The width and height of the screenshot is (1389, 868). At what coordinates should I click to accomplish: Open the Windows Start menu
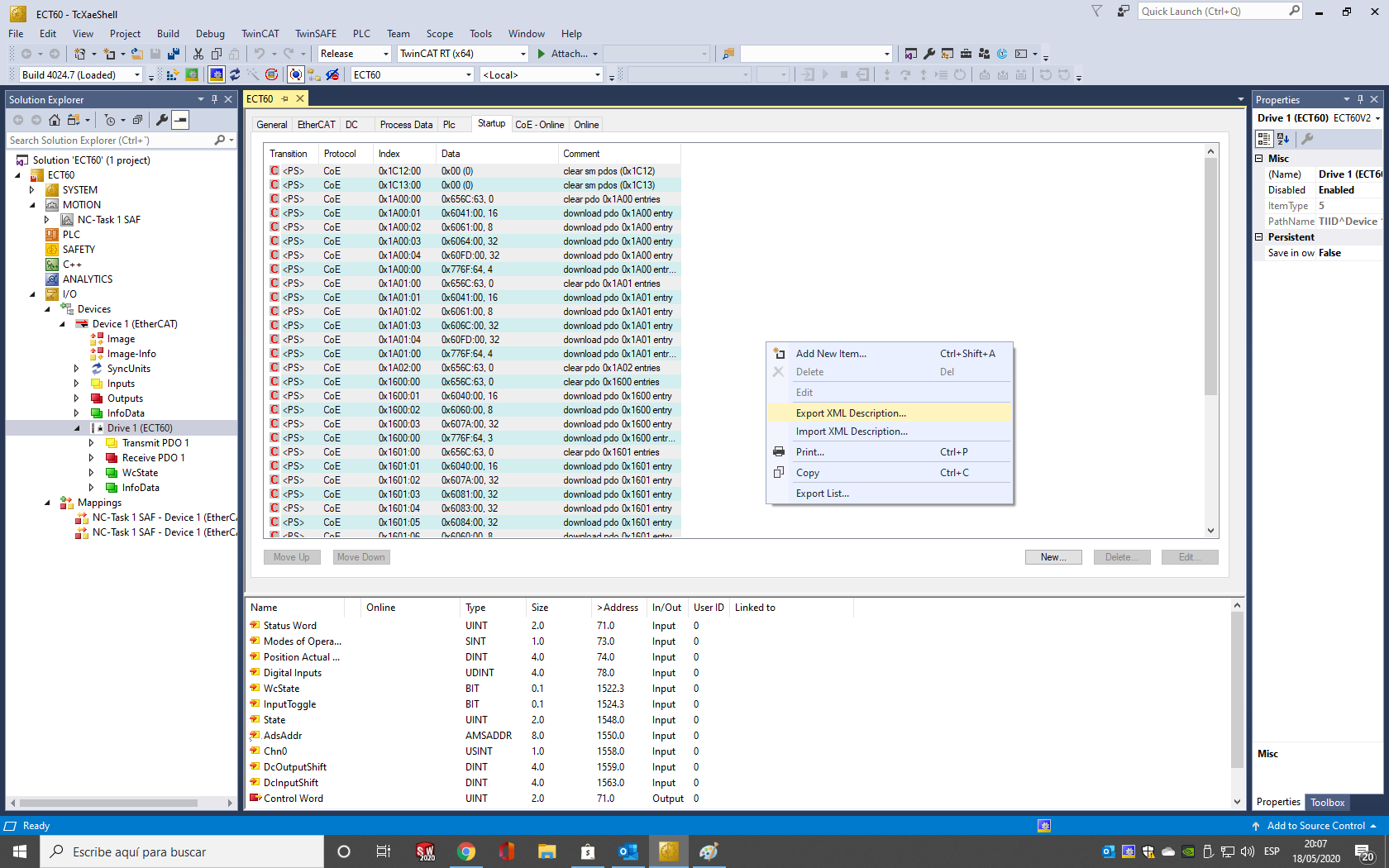pyautogui.click(x=20, y=851)
